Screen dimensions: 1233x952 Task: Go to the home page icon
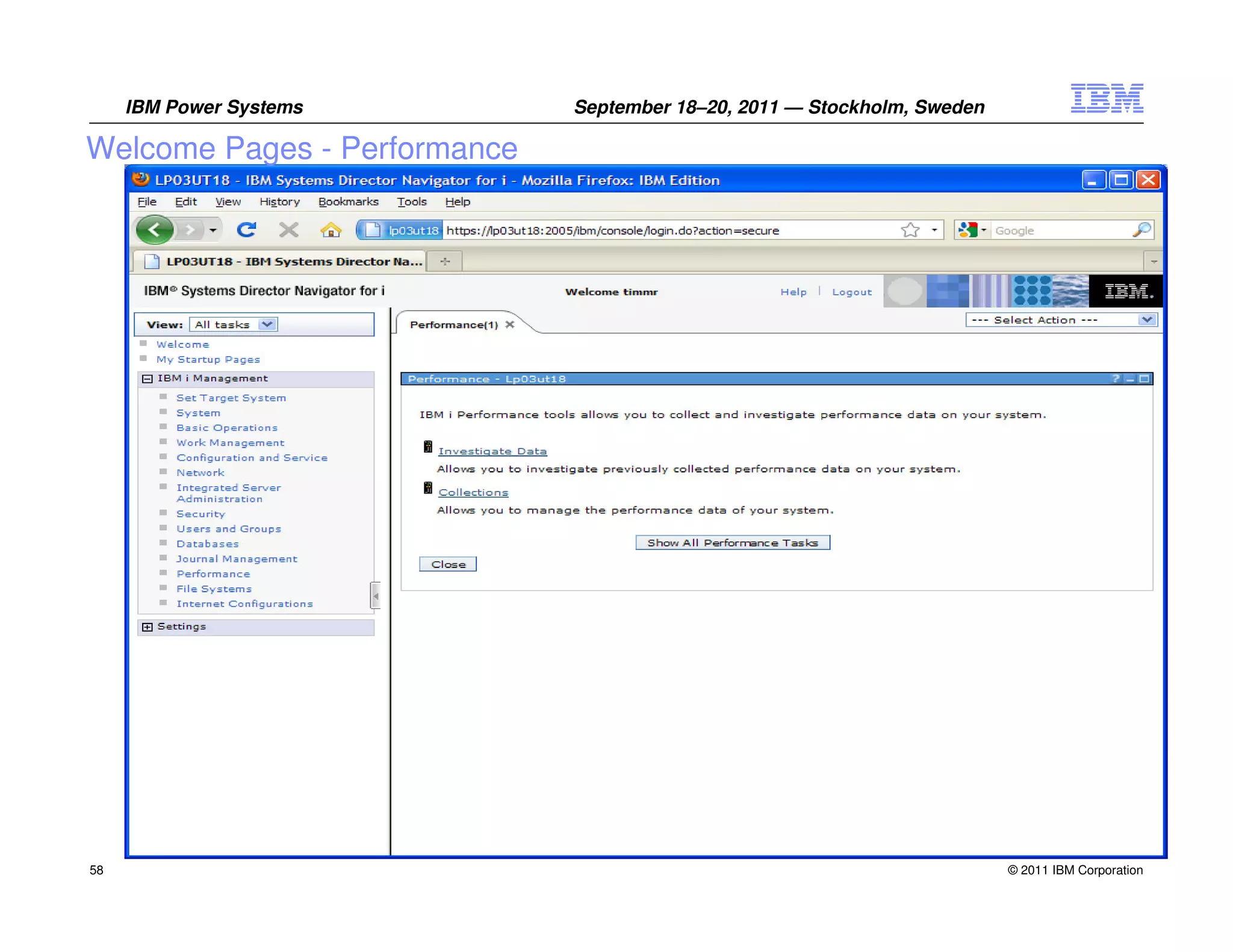tap(331, 230)
